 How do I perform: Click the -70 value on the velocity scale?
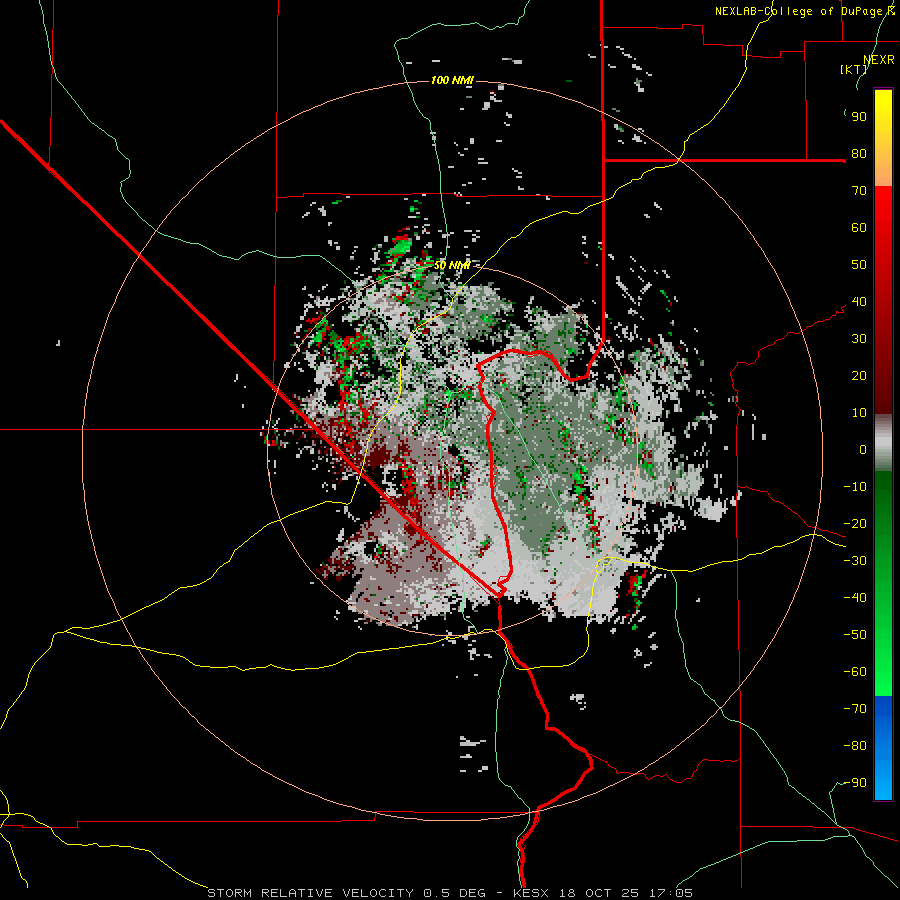click(x=855, y=709)
